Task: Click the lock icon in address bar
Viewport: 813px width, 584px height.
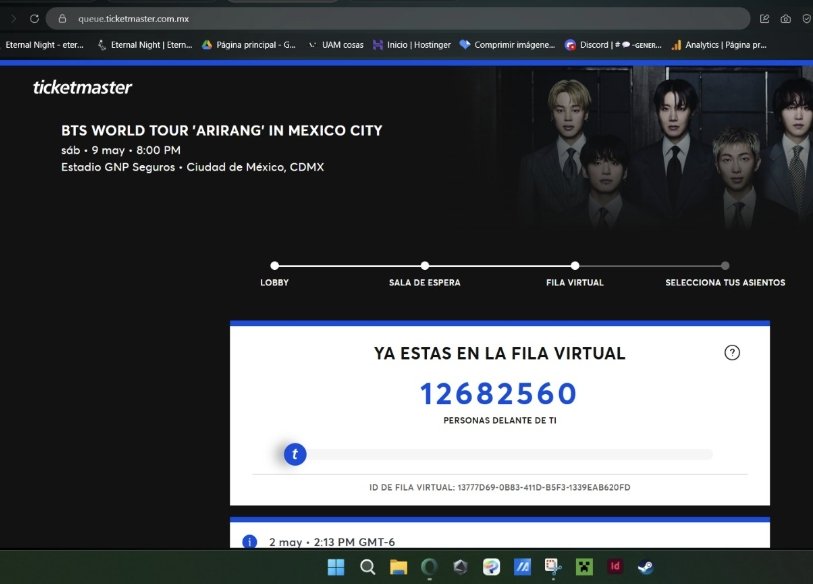Action: point(62,19)
